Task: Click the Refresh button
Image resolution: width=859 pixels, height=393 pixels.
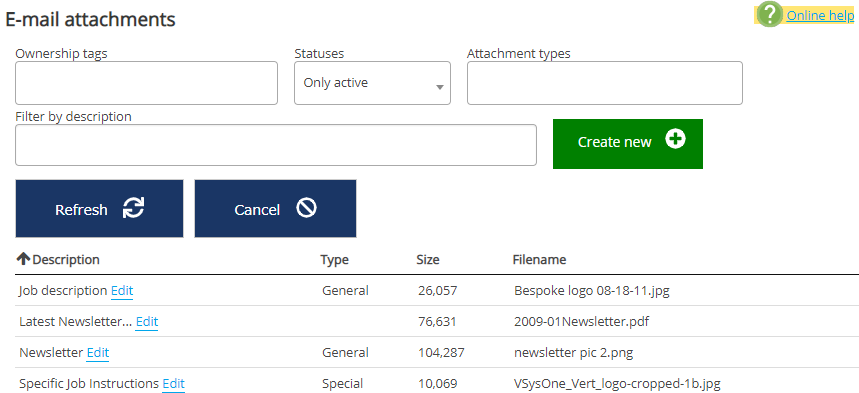Action: coord(99,208)
